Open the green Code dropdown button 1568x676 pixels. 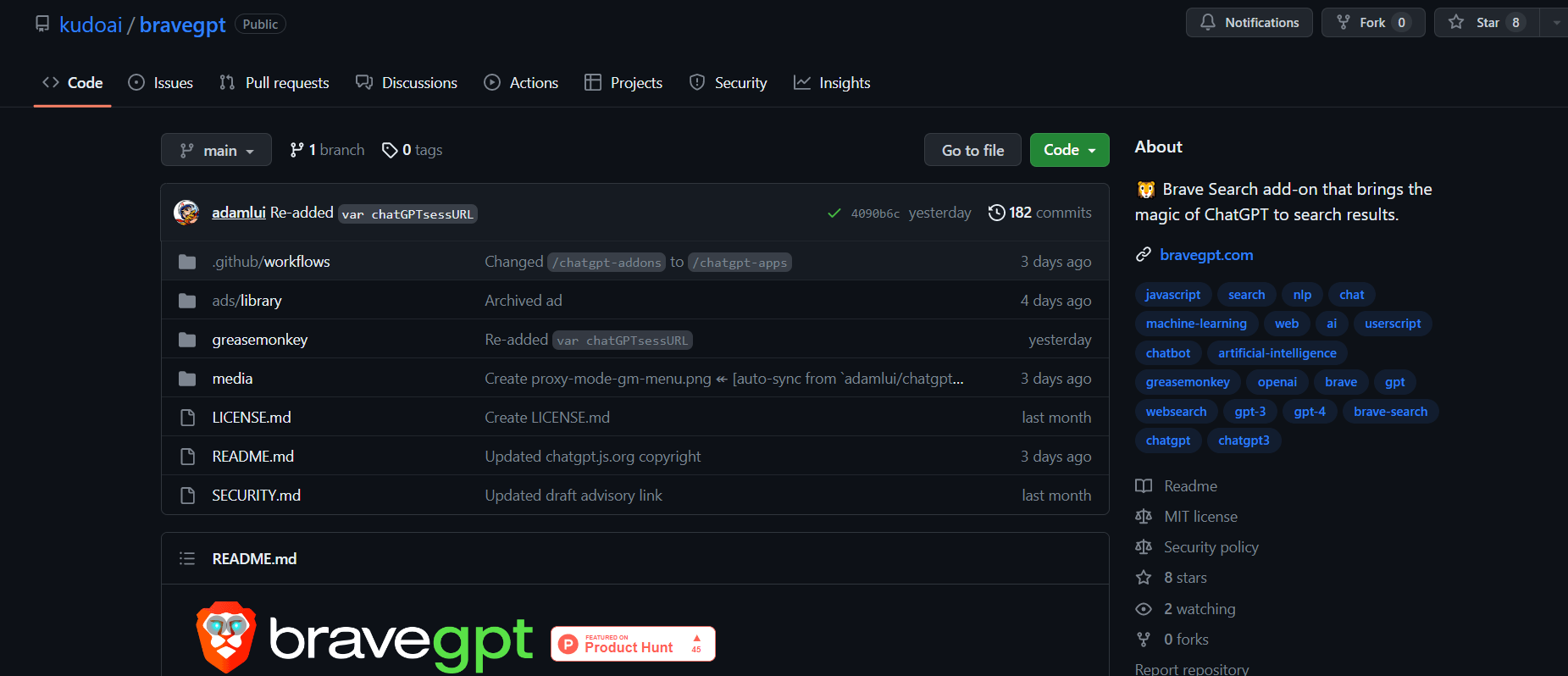pyautogui.click(x=1069, y=150)
